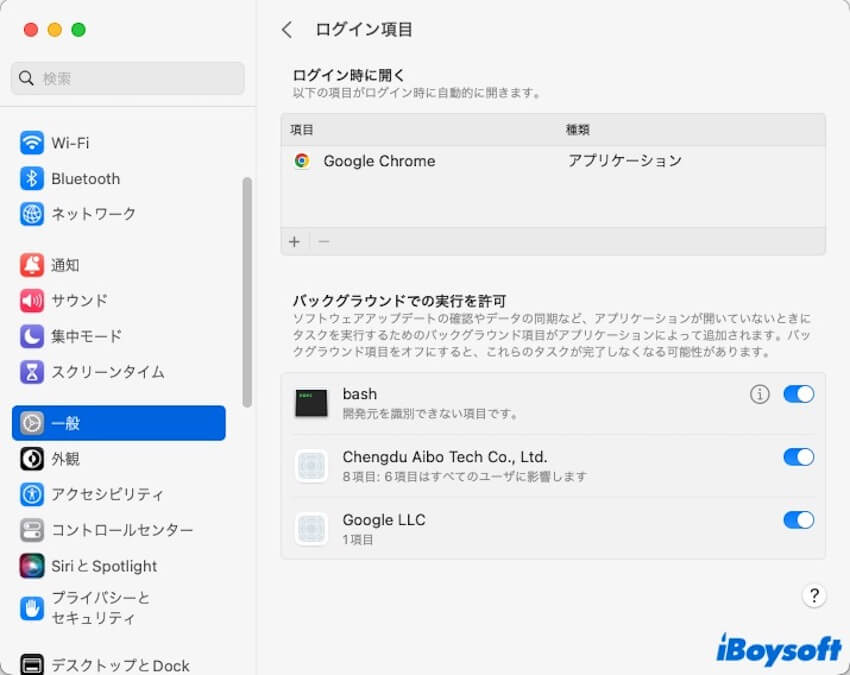The image size is (850, 675).
Task: Click the Chengdu Aibo Tech app icon
Action: [x=311, y=466]
